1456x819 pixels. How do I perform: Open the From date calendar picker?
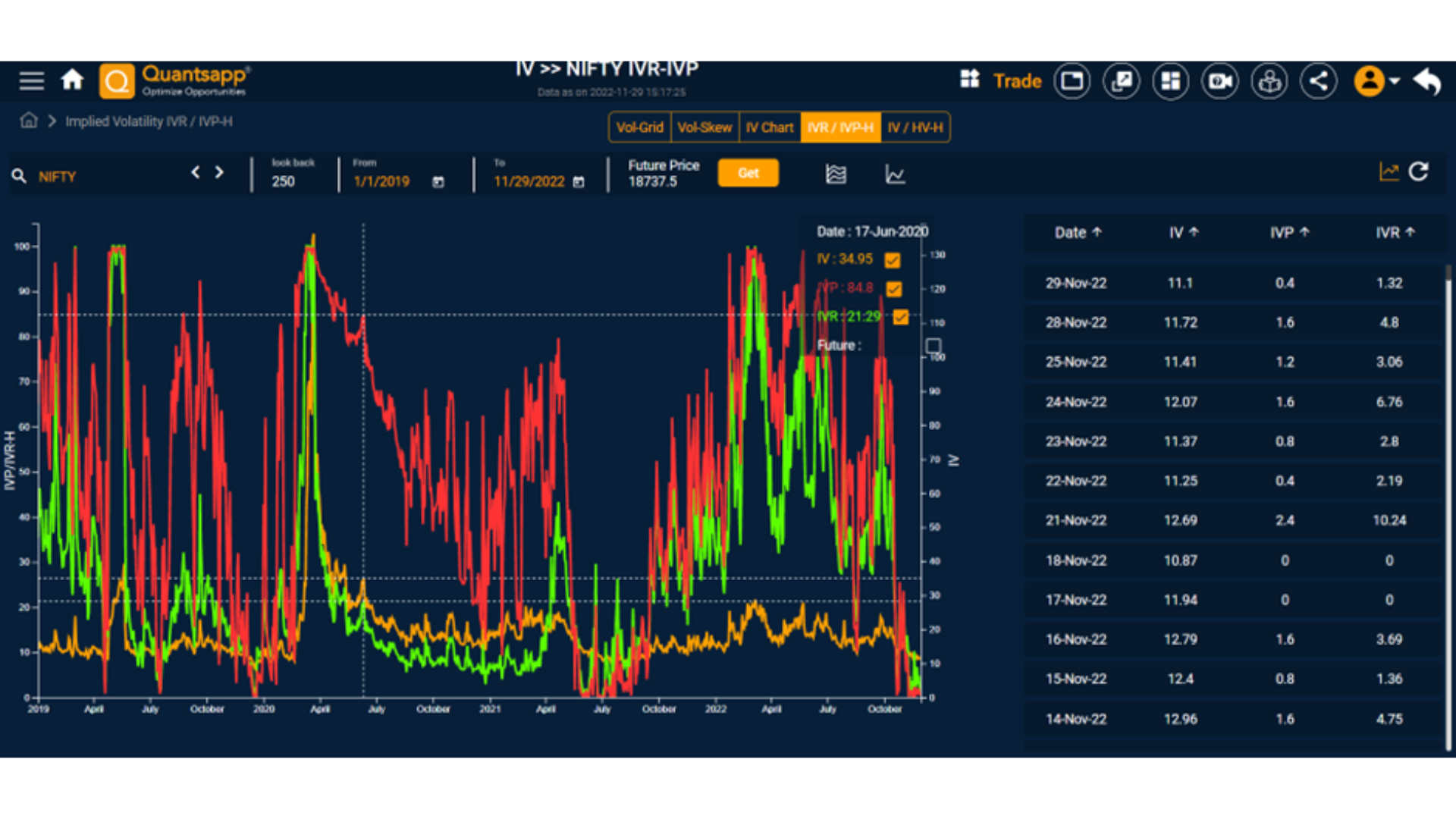[438, 182]
